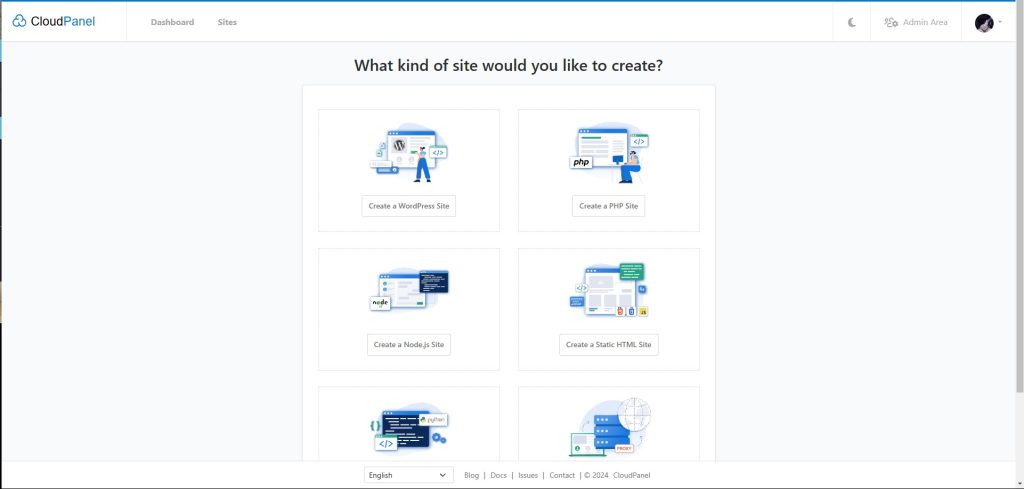The height and width of the screenshot is (489, 1024).
Task: Select the Python site illustration
Action: (x=409, y=428)
